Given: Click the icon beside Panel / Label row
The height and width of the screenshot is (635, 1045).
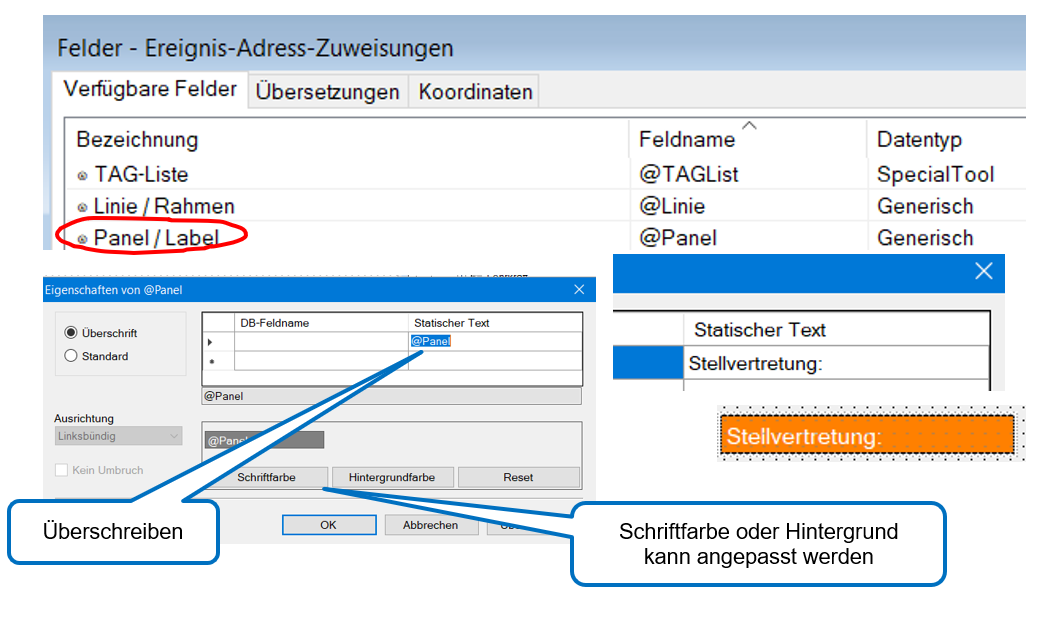Looking at the screenshot, I should click(82, 239).
